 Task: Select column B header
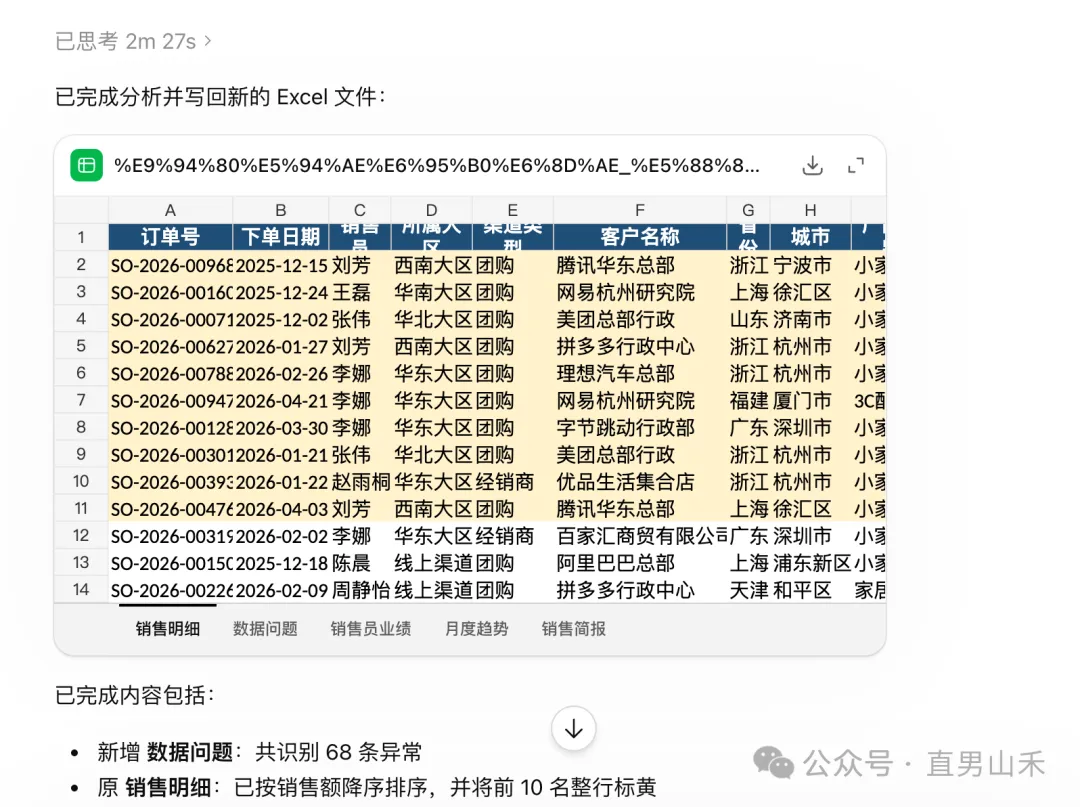coord(280,210)
